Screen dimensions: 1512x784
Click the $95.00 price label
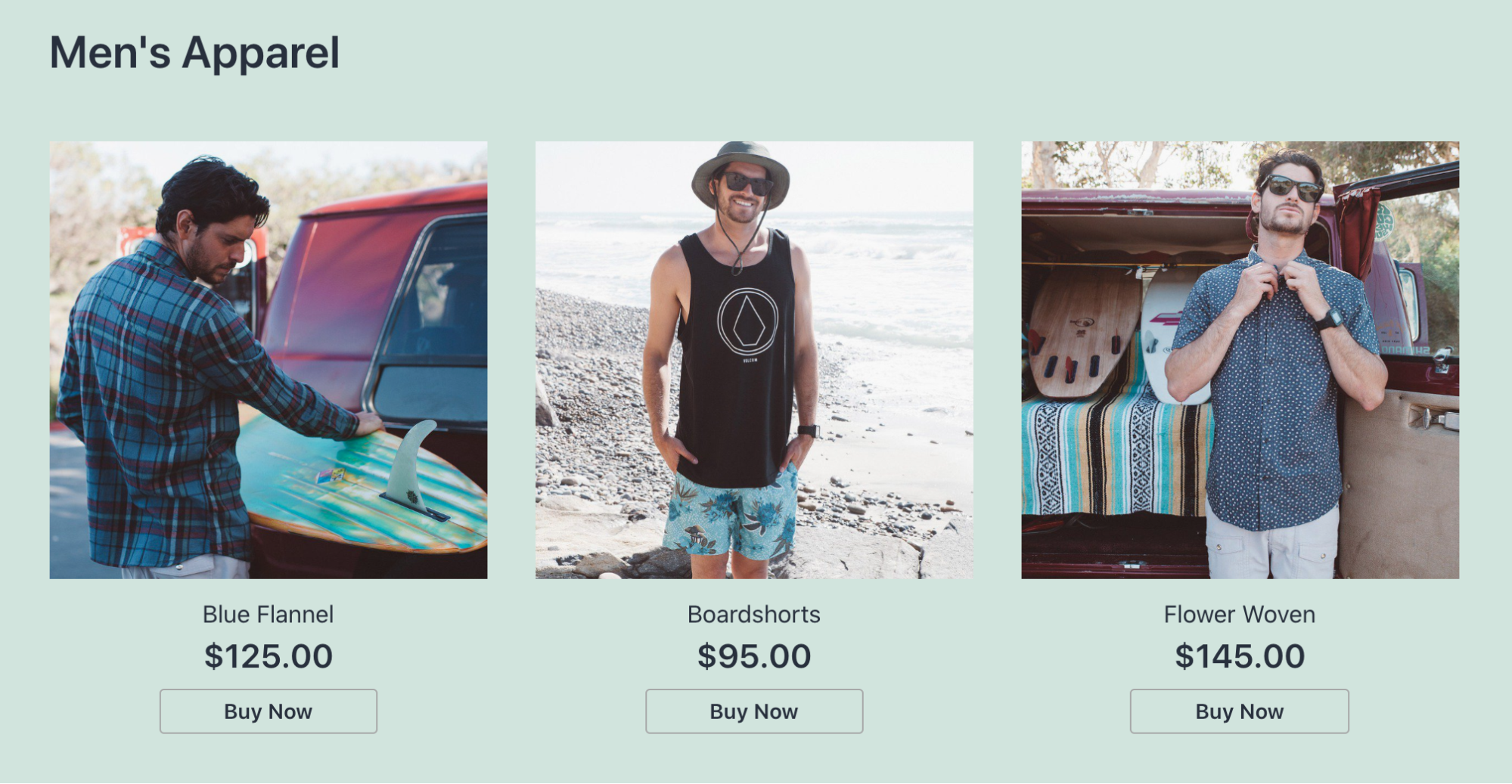click(x=753, y=656)
